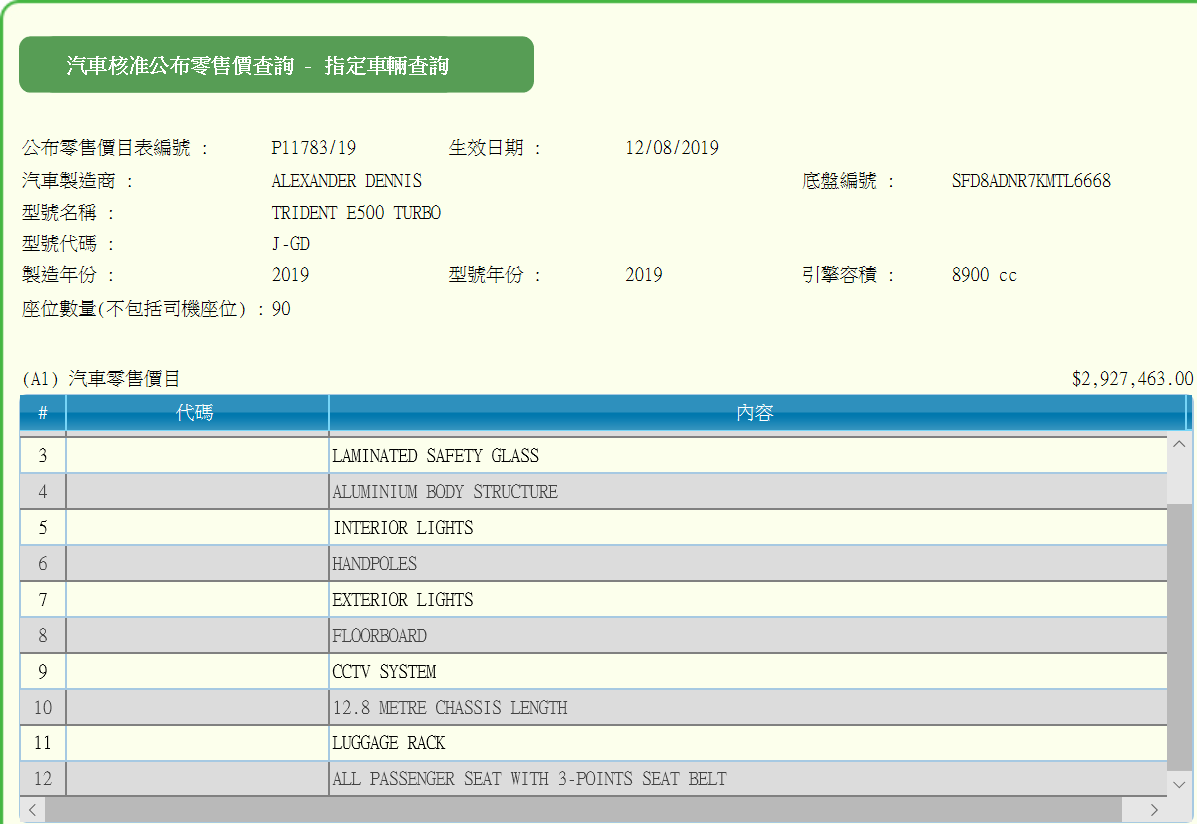Image resolution: width=1197 pixels, height=824 pixels.
Task: Click the table's scroll up arrow
Action: pyautogui.click(x=1179, y=444)
